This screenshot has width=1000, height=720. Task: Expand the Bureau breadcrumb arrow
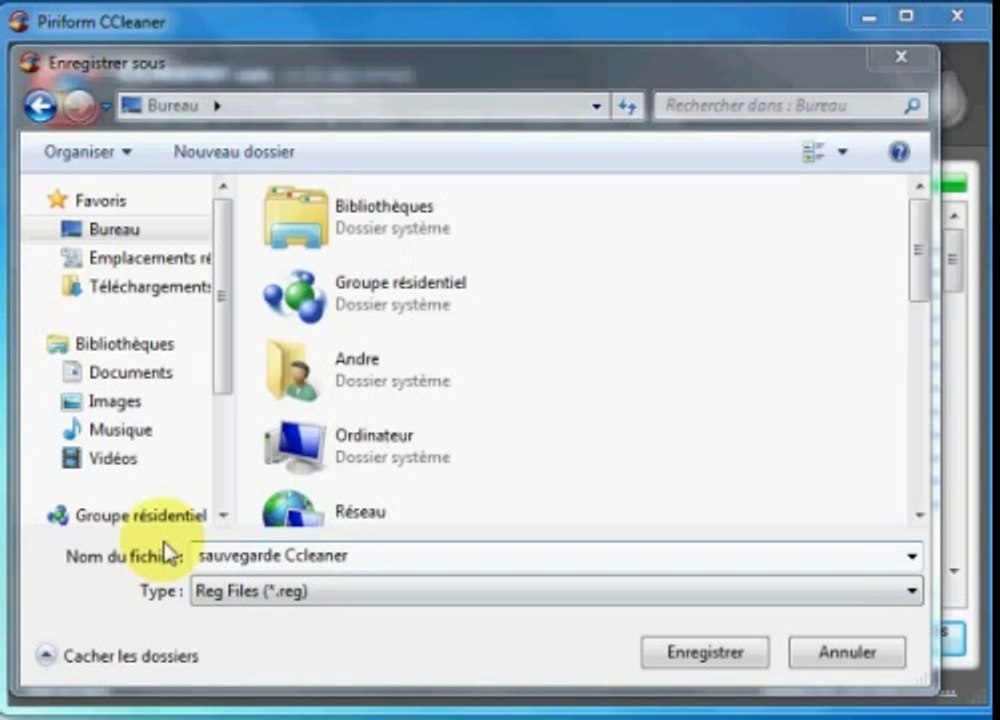pyautogui.click(x=217, y=106)
